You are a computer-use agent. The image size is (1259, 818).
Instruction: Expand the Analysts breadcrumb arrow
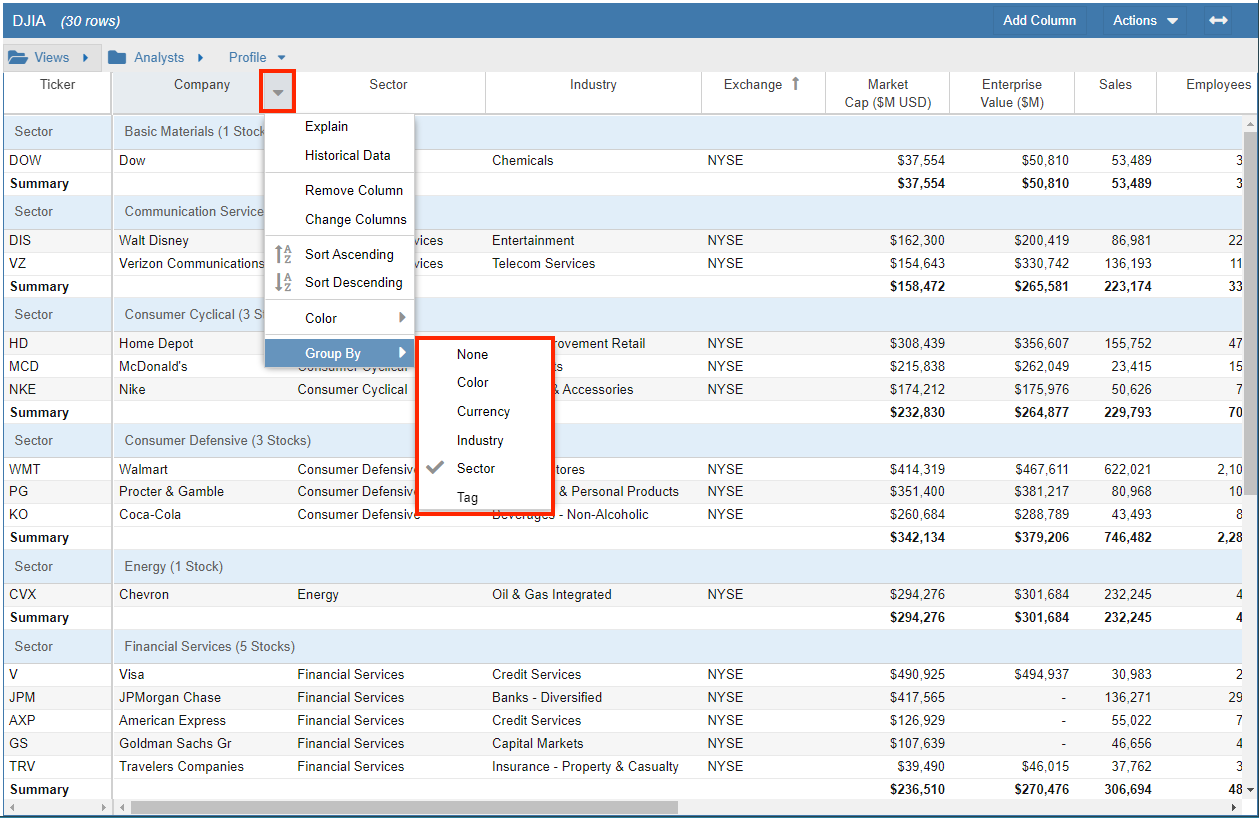click(201, 57)
